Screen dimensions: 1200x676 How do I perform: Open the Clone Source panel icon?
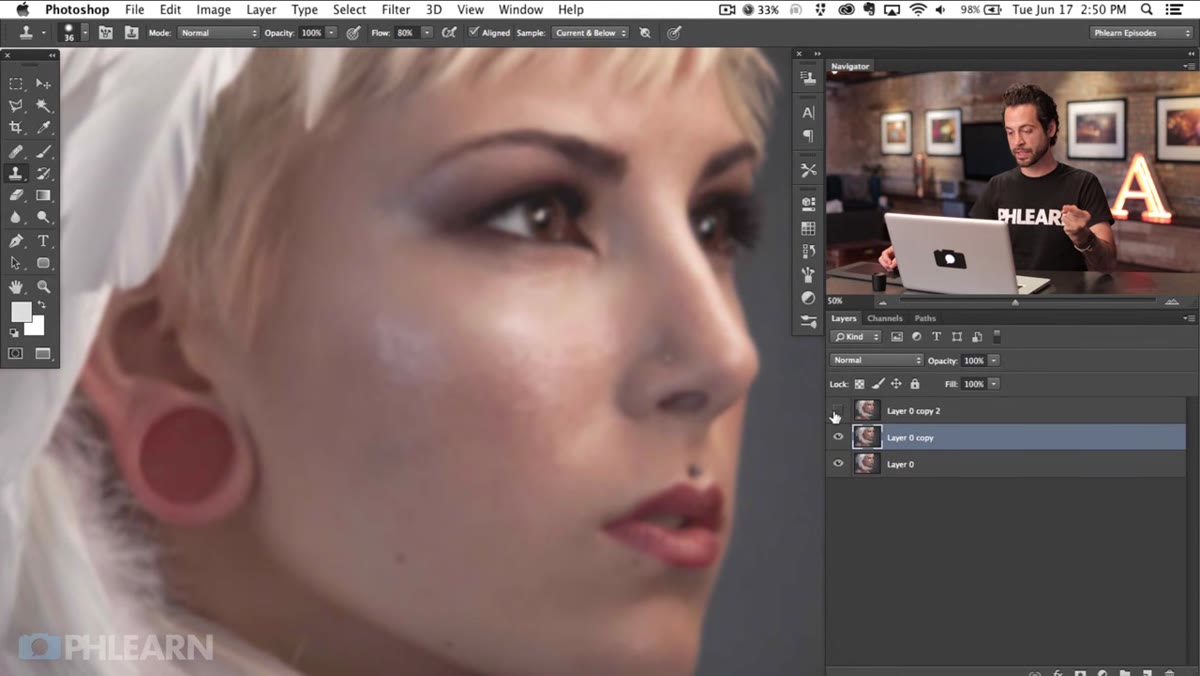pos(808,78)
